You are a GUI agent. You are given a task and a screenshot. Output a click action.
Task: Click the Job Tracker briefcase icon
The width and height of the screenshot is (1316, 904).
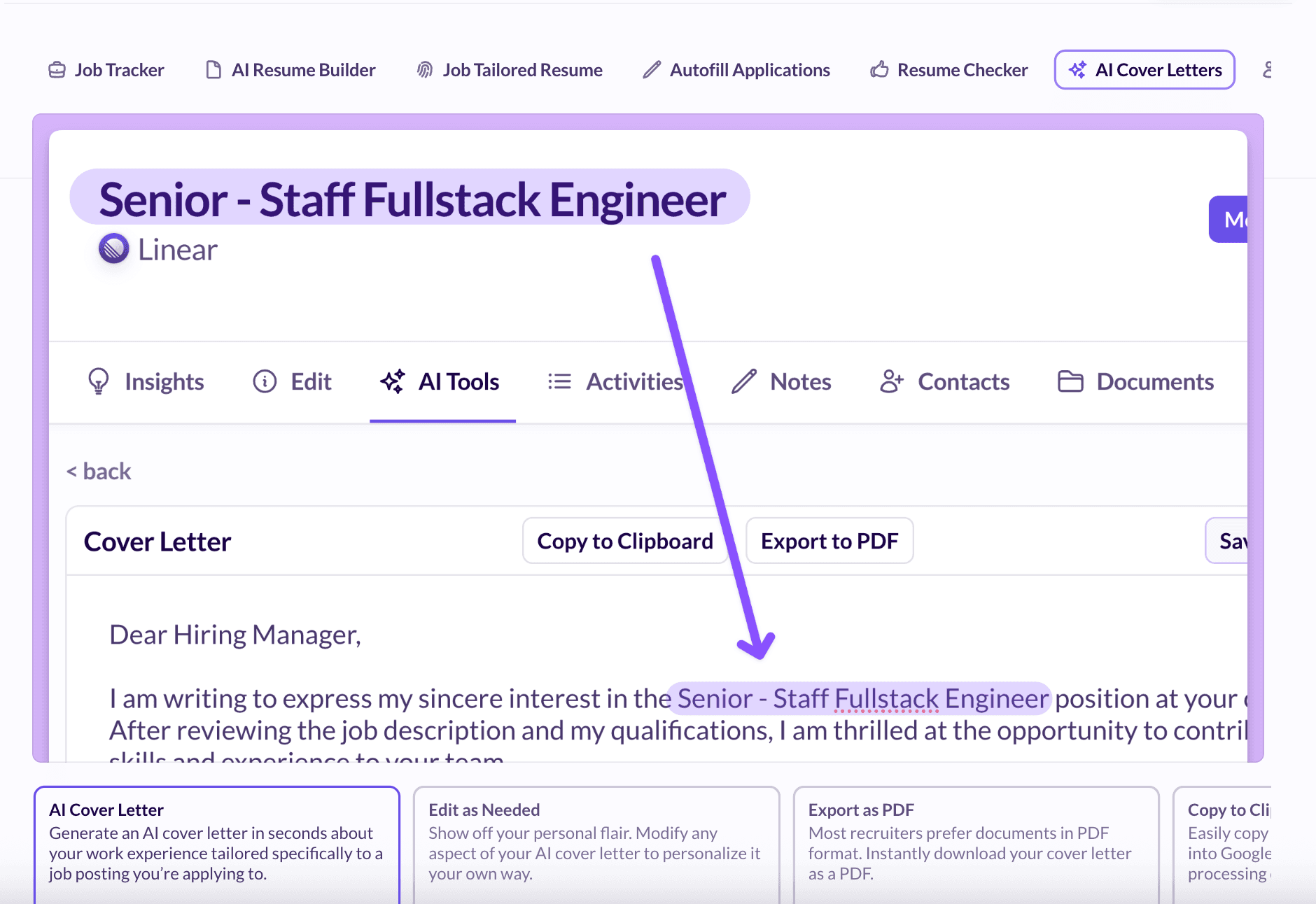(57, 70)
